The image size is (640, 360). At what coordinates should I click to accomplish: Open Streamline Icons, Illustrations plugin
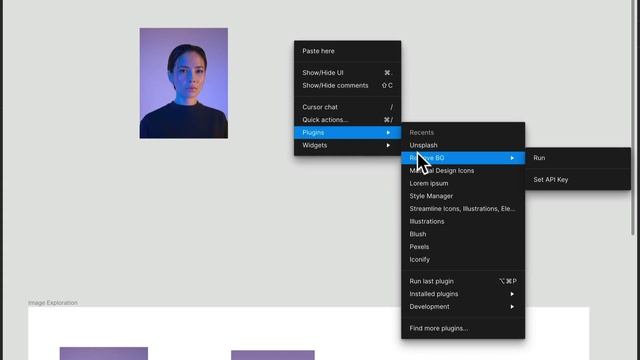(x=463, y=209)
